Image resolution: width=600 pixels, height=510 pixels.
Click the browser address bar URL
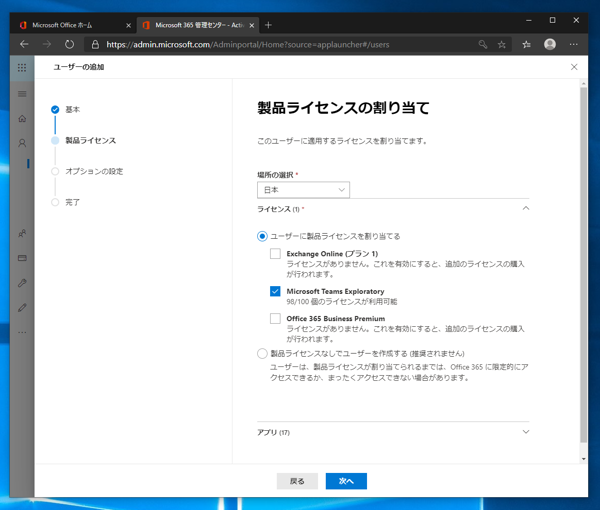point(248,45)
